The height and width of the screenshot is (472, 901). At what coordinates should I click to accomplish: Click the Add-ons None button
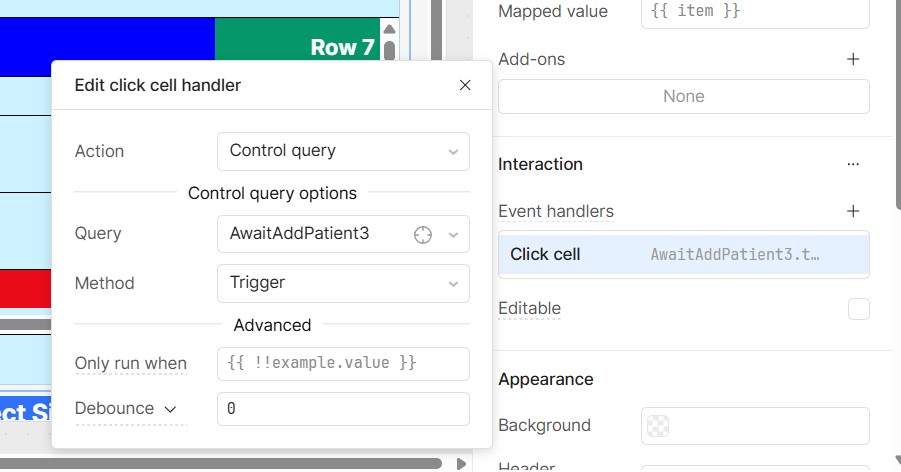coord(683,97)
